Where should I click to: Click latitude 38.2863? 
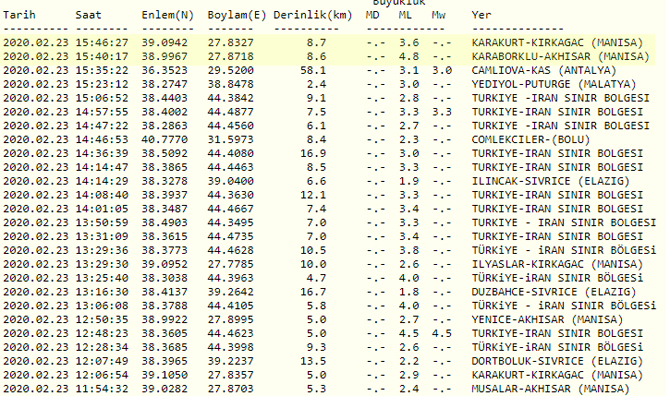(x=165, y=126)
